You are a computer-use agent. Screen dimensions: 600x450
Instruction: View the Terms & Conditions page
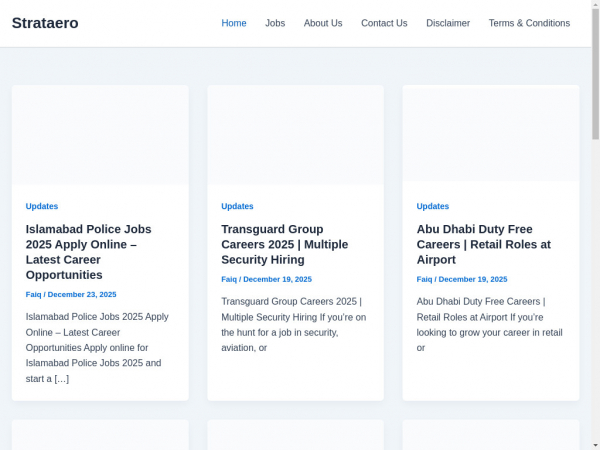529,23
